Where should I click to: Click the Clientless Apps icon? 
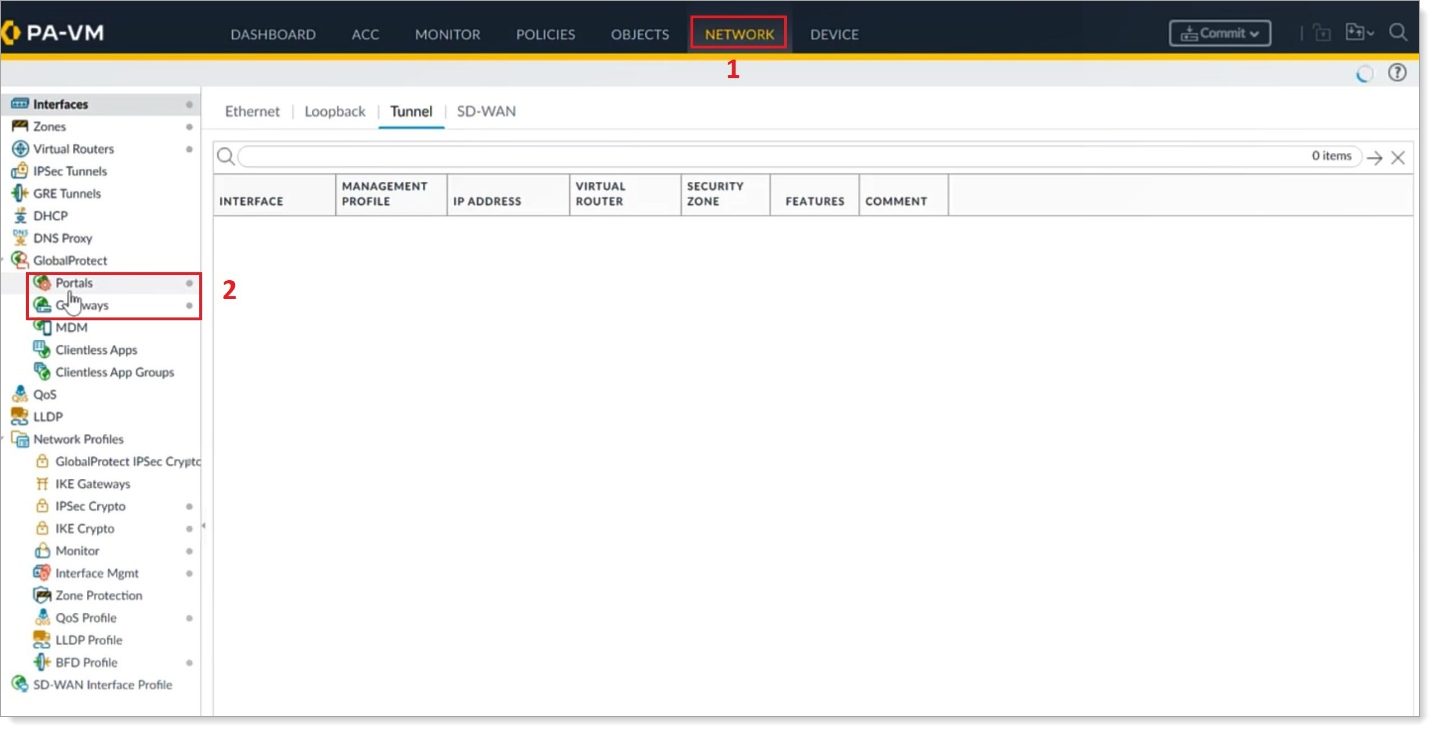point(42,350)
